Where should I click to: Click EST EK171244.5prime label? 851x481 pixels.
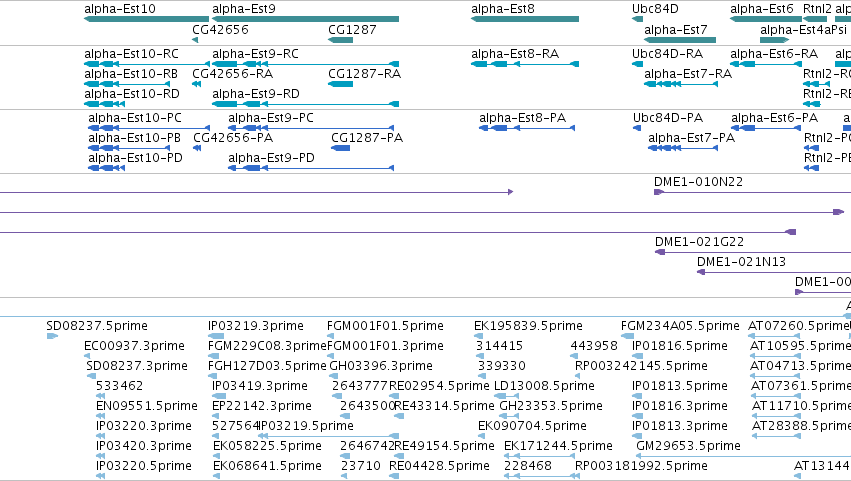(x=558, y=446)
